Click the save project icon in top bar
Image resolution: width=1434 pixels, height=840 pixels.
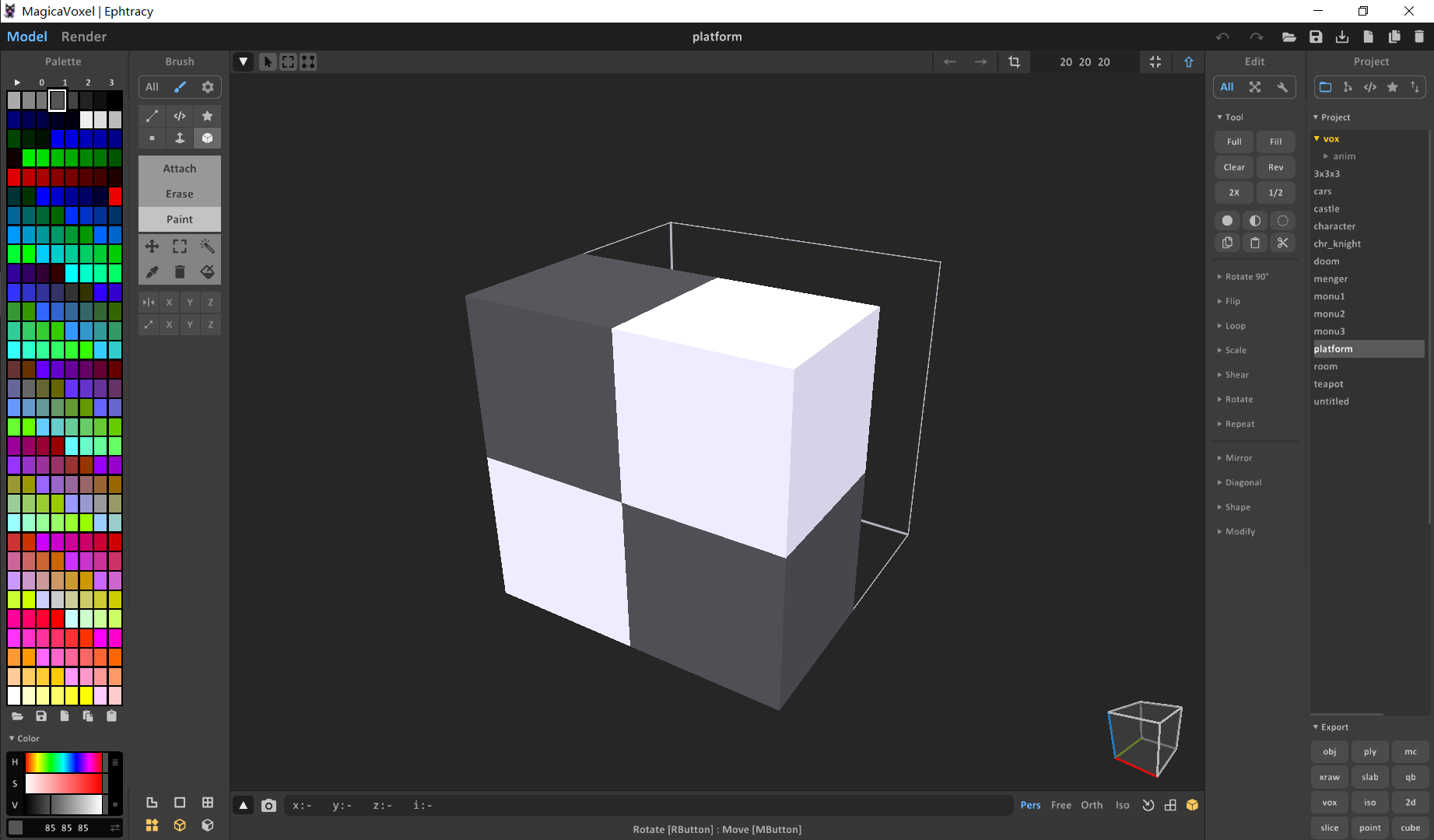[1316, 37]
